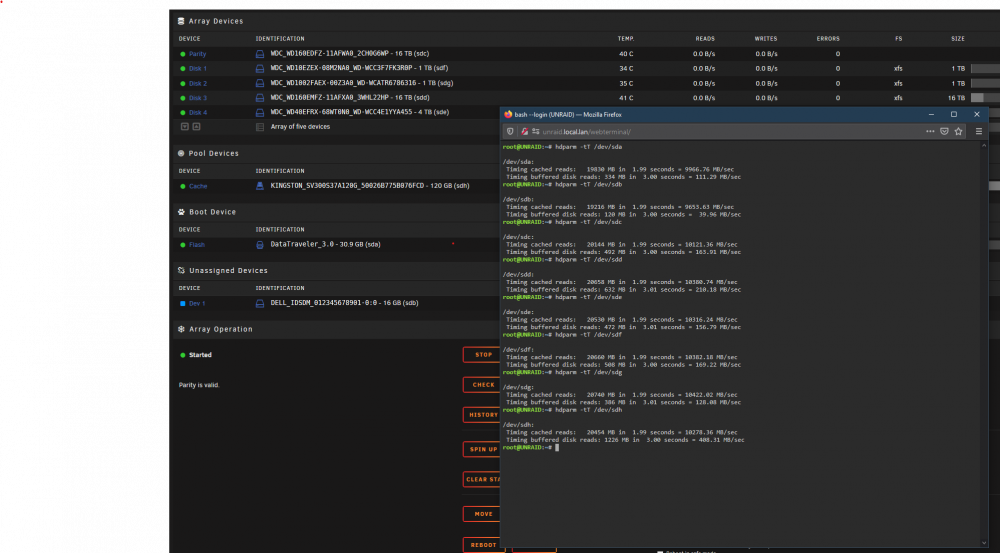This screenshot has width=1000, height=553.
Task: Click the SPIN UP button
Action: pos(482,449)
